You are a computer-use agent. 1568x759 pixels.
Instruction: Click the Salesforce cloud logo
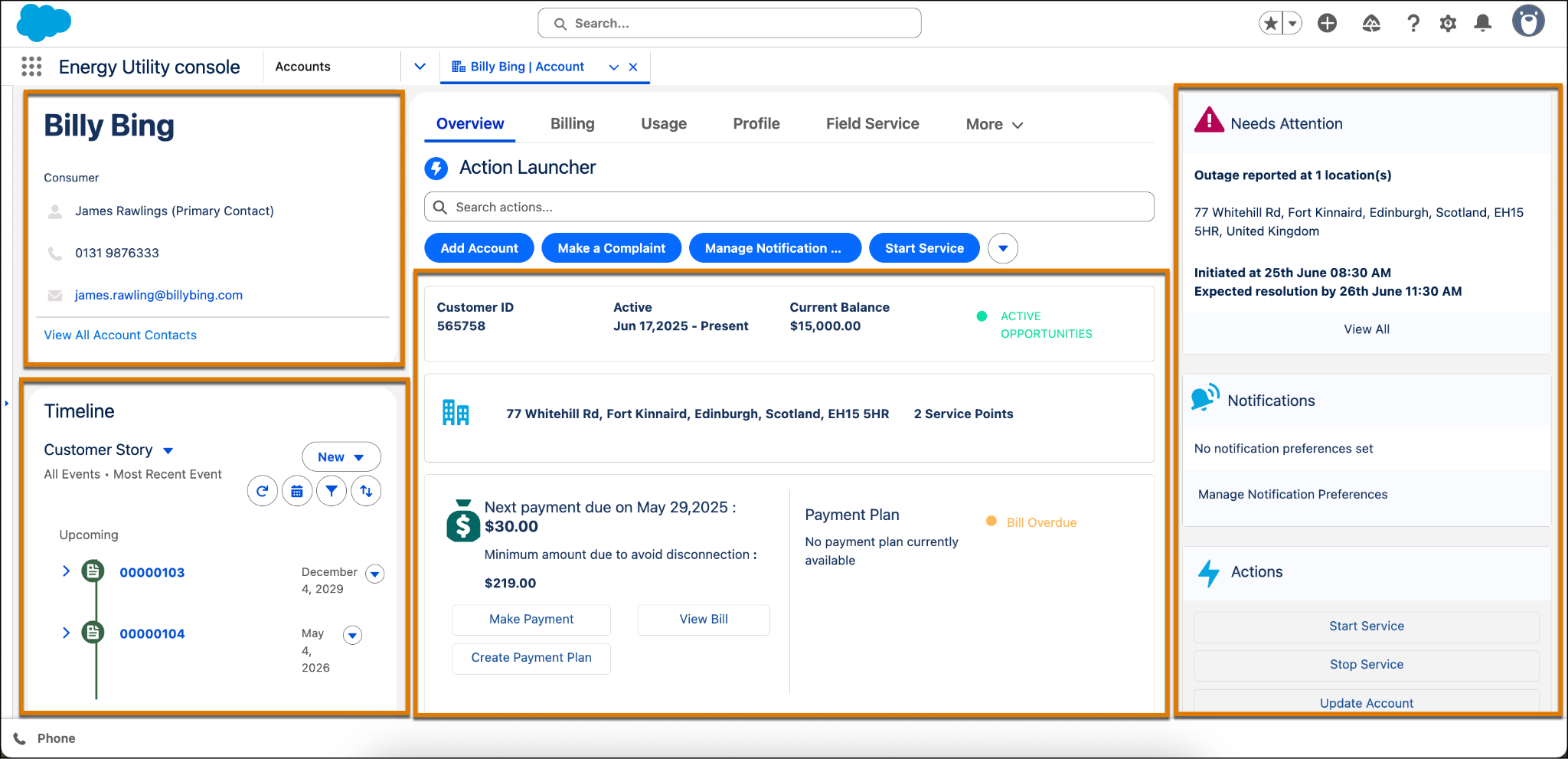point(44,22)
